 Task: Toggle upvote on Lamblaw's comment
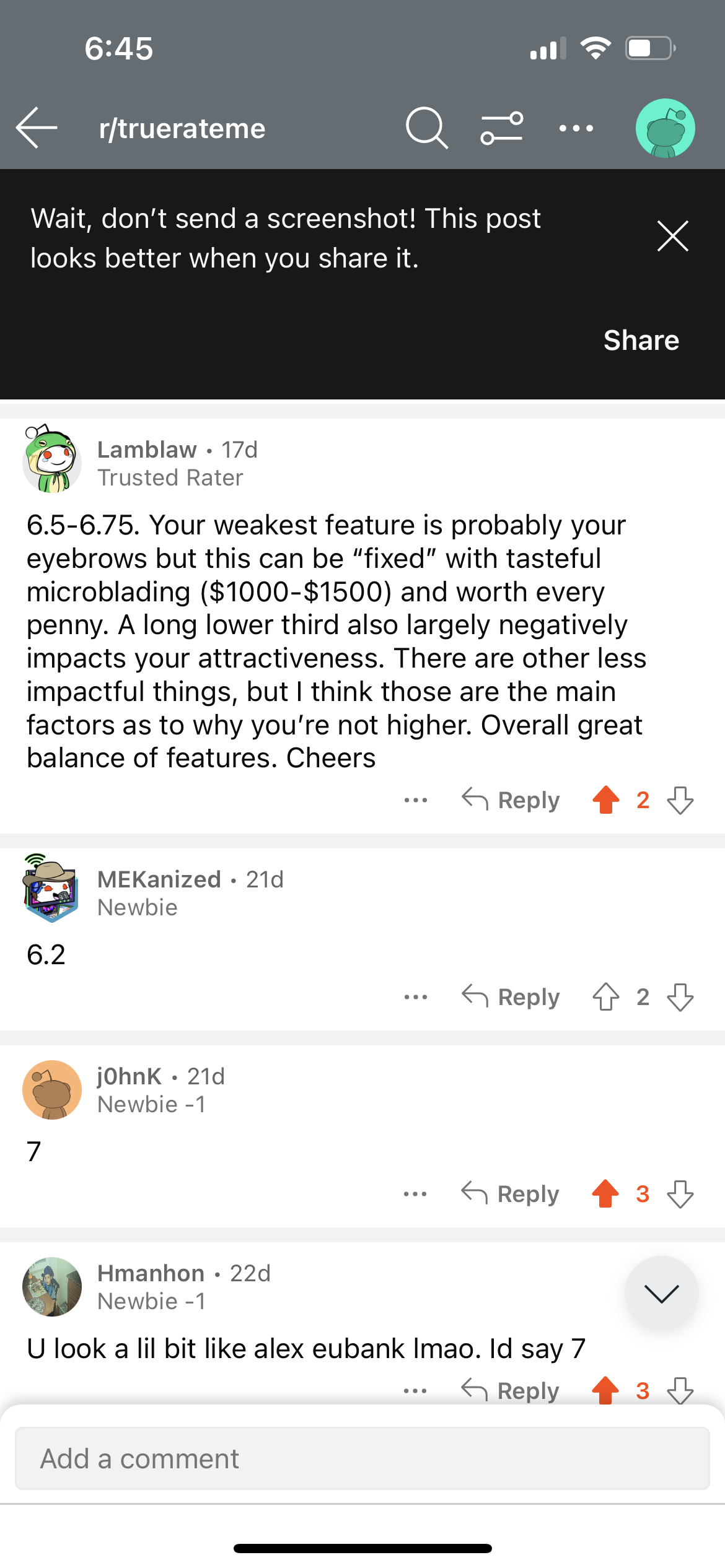[x=605, y=799]
